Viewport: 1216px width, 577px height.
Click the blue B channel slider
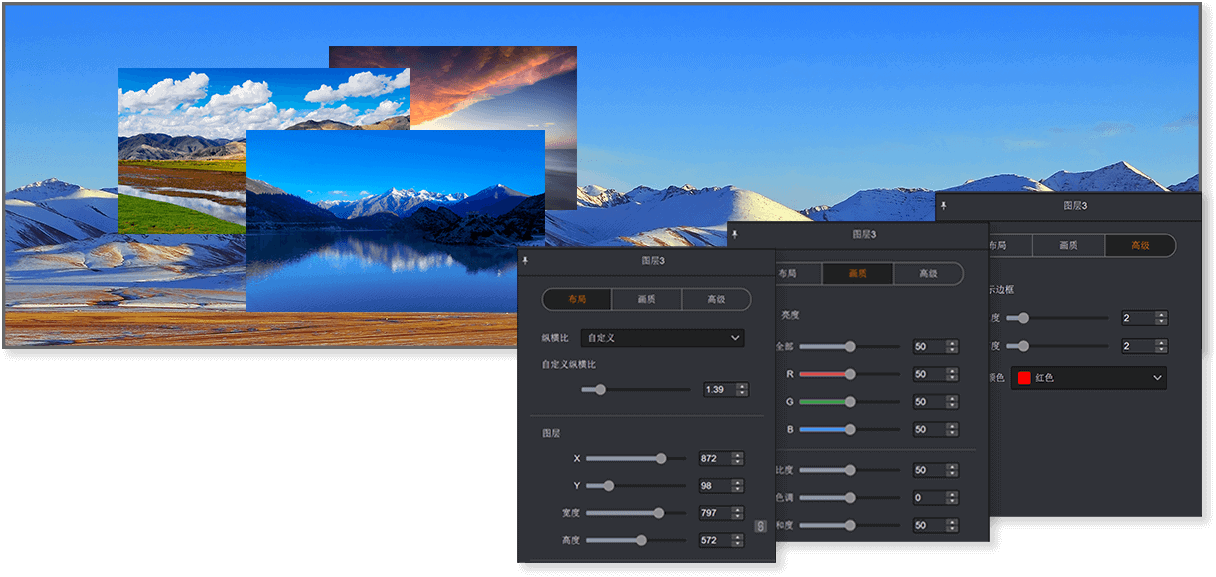coord(850,429)
